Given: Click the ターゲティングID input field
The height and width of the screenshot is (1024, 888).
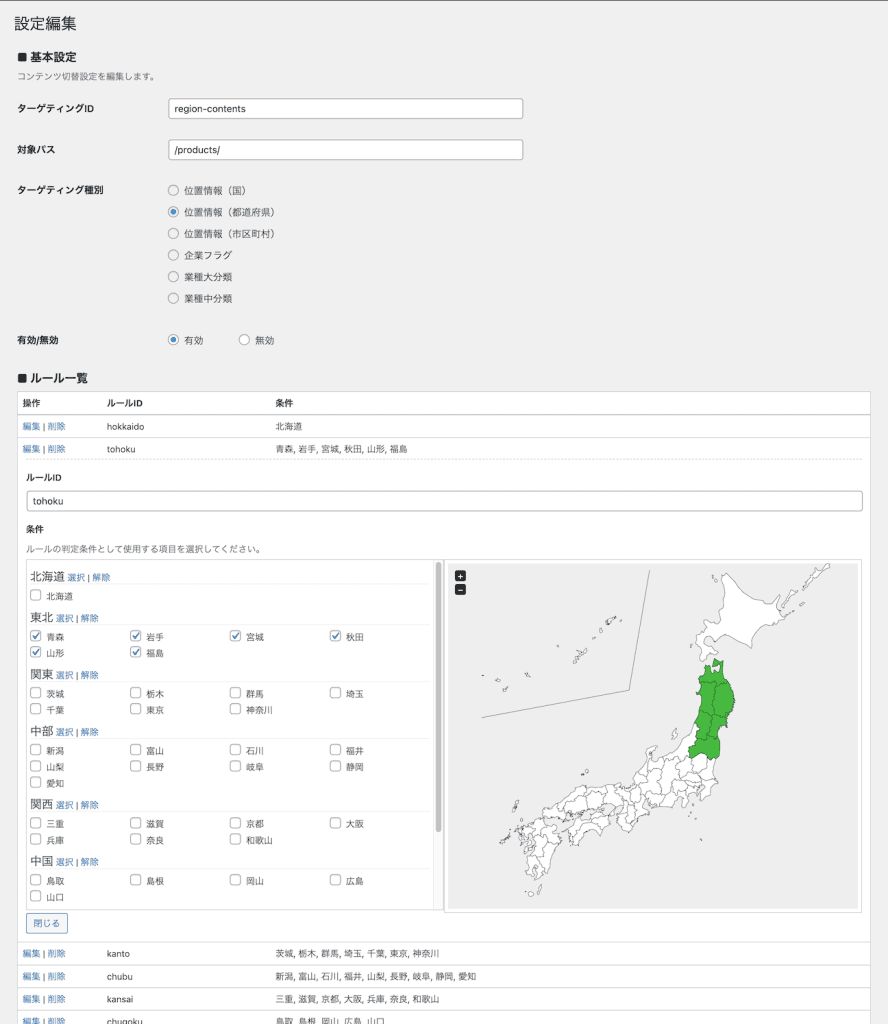Looking at the screenshot, I should pyautogui.click(x=346, y=108).
